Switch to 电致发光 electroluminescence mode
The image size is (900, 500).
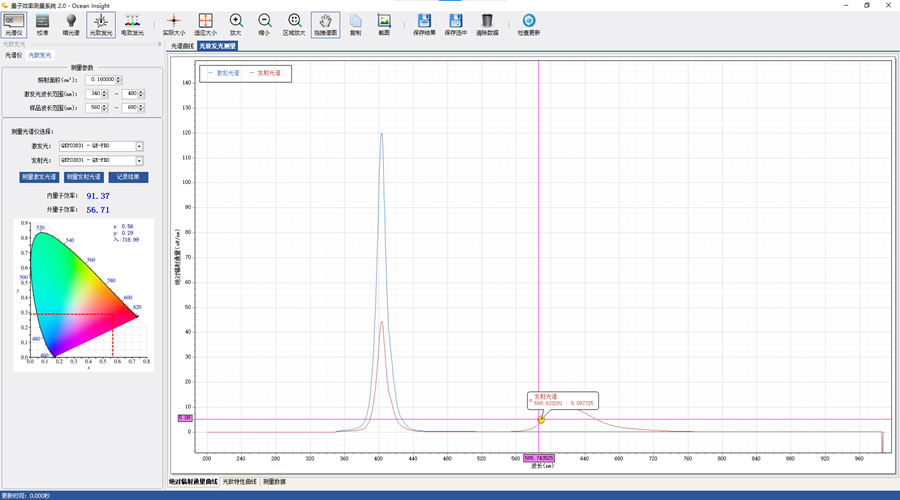coord(132,24)
